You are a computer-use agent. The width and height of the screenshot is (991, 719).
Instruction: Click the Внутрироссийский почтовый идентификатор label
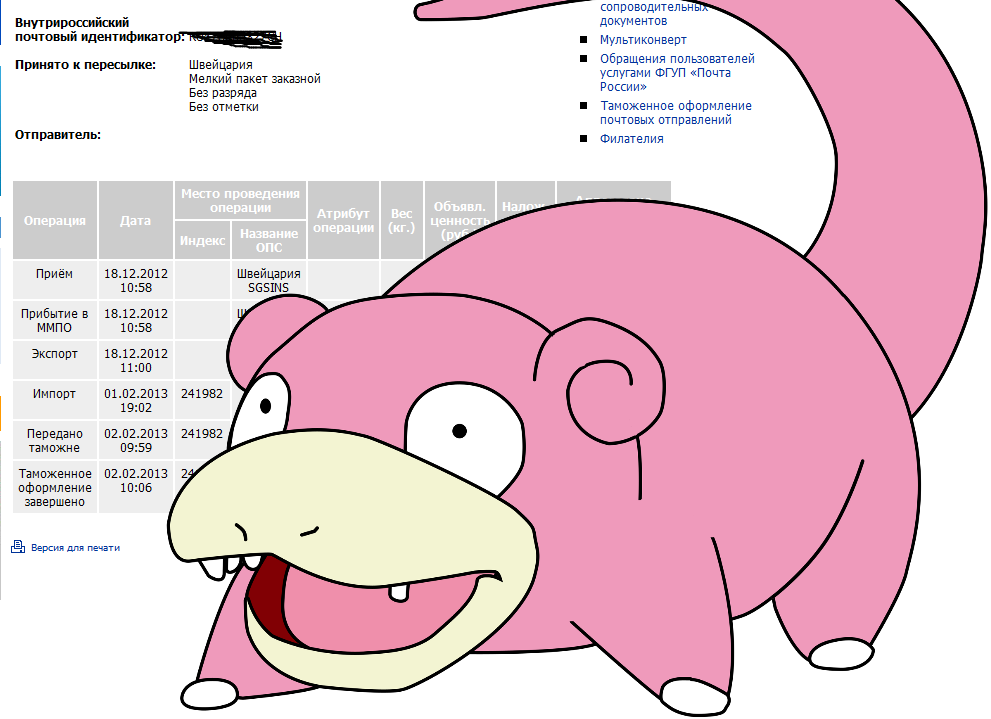(99, 30)
